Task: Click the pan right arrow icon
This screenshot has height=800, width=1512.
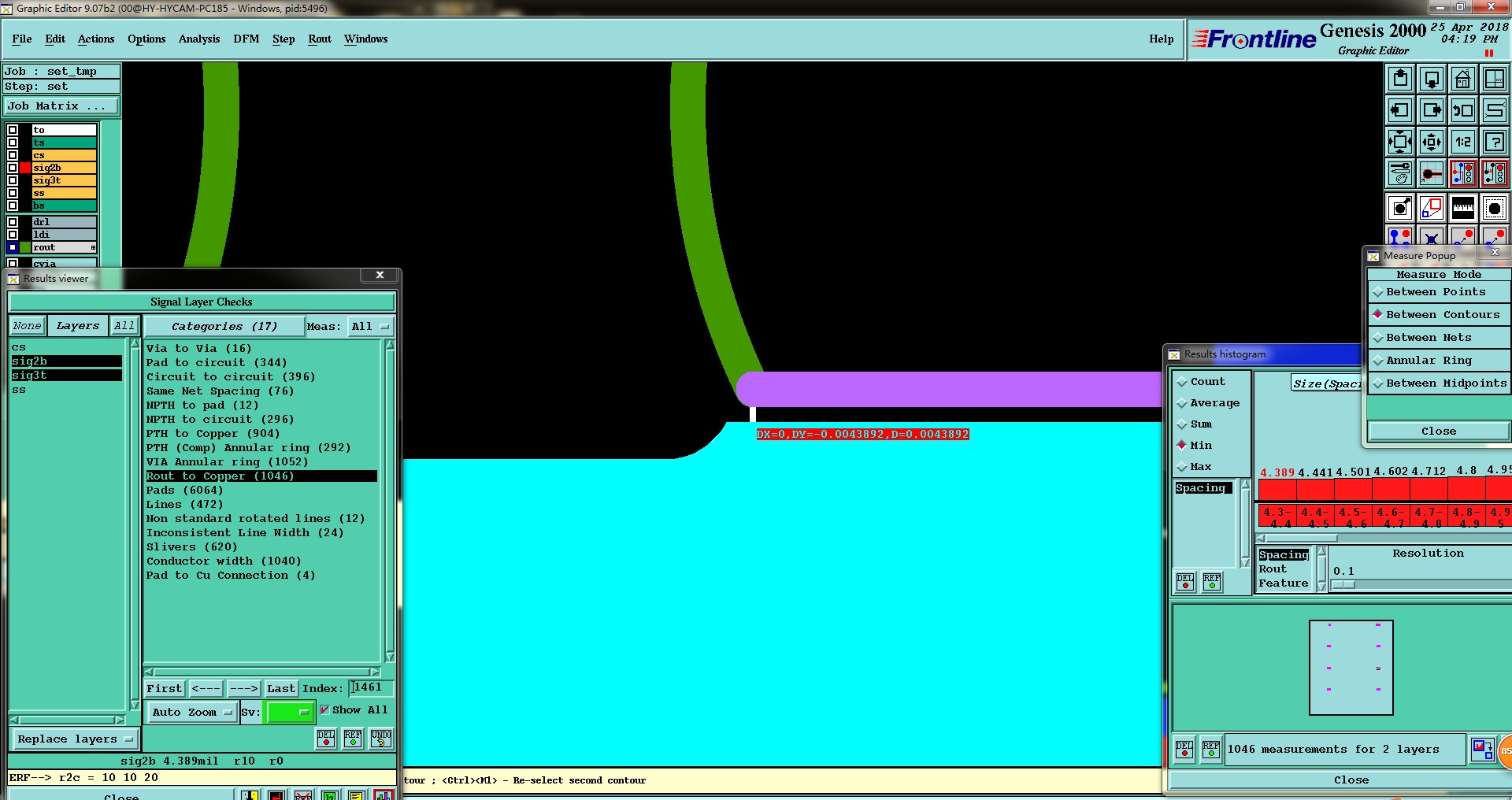Action: coord(1432,110)
